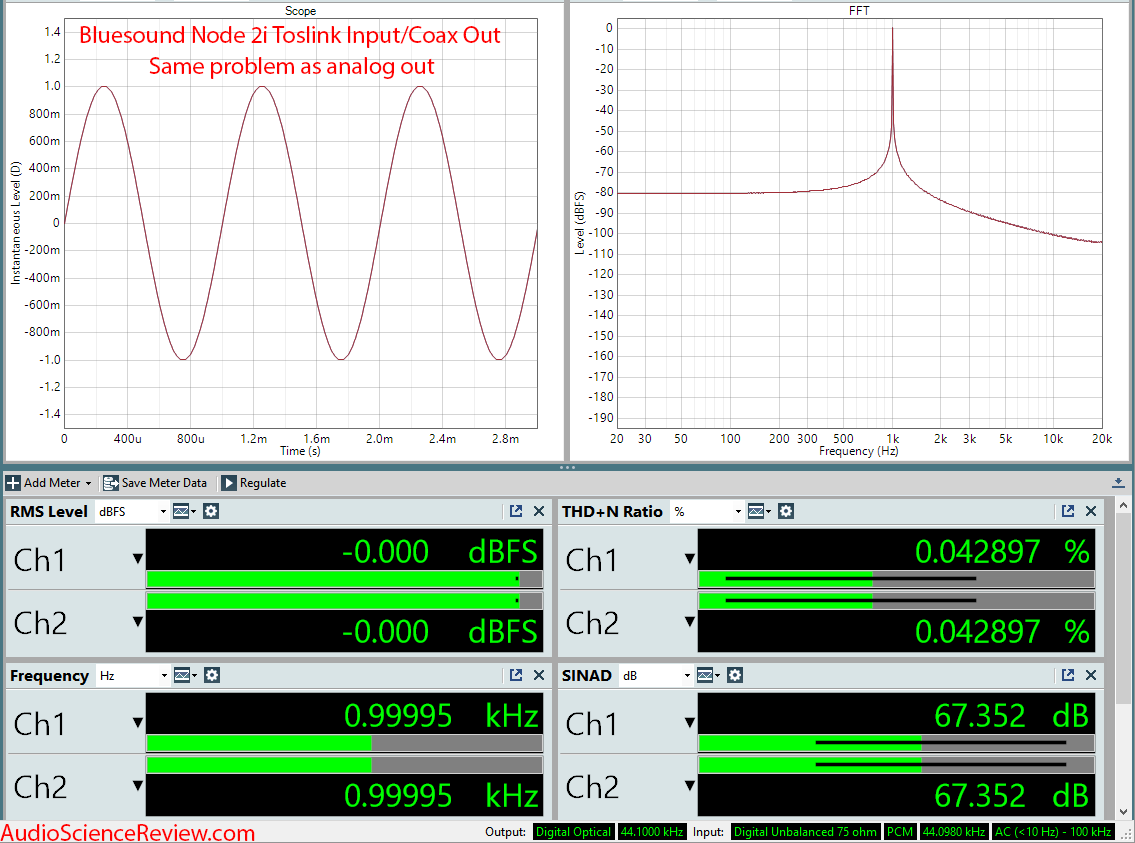Expand THD+N Ratio Ch1 channel arrow
This screenshot has height=843, width=1135.
689,559
